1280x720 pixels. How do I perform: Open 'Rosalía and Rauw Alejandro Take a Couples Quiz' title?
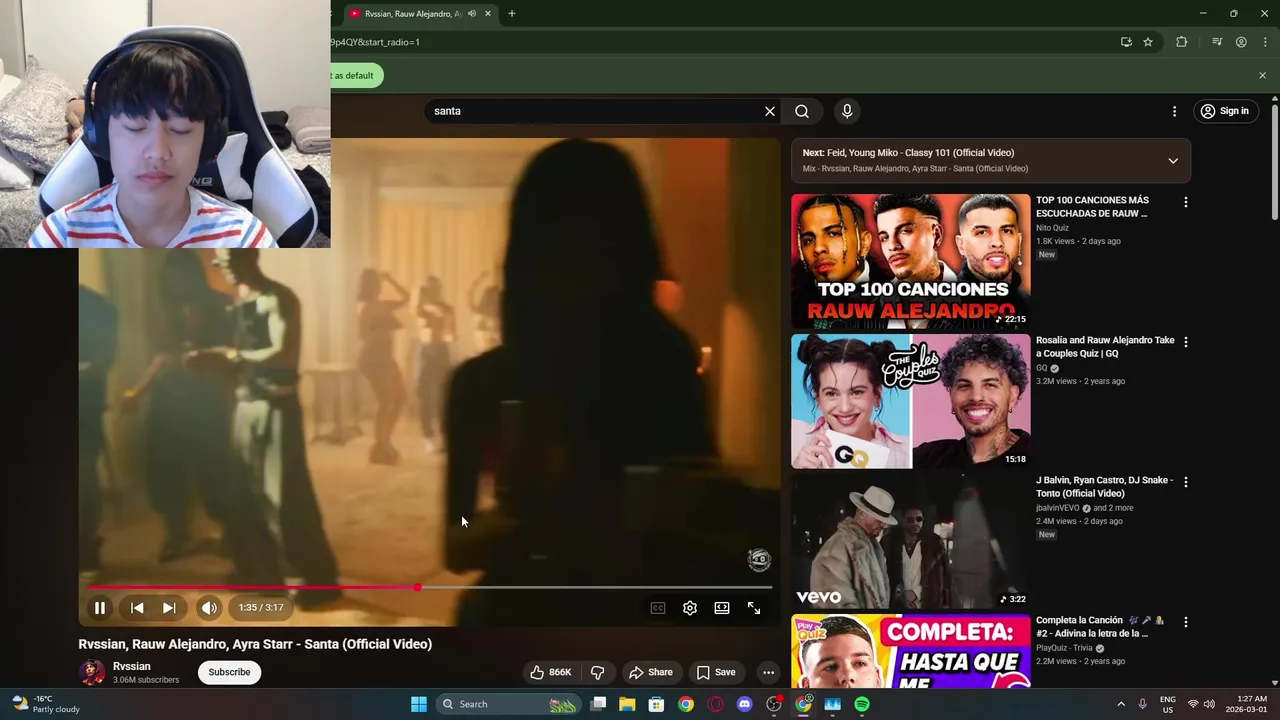tap(1105, 347)
